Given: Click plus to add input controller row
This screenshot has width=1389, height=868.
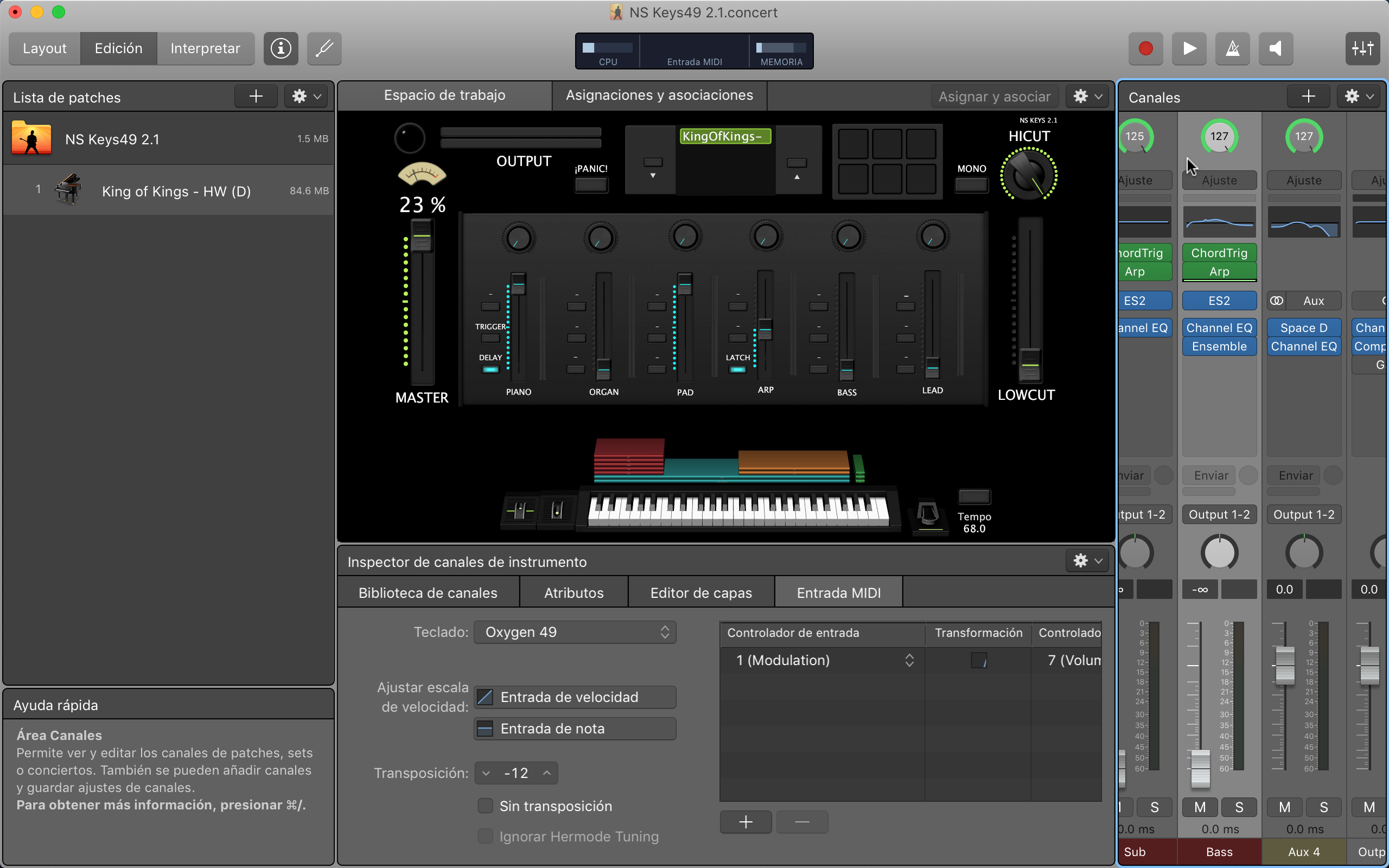Looking at the screenshot, I should (745, 822).
